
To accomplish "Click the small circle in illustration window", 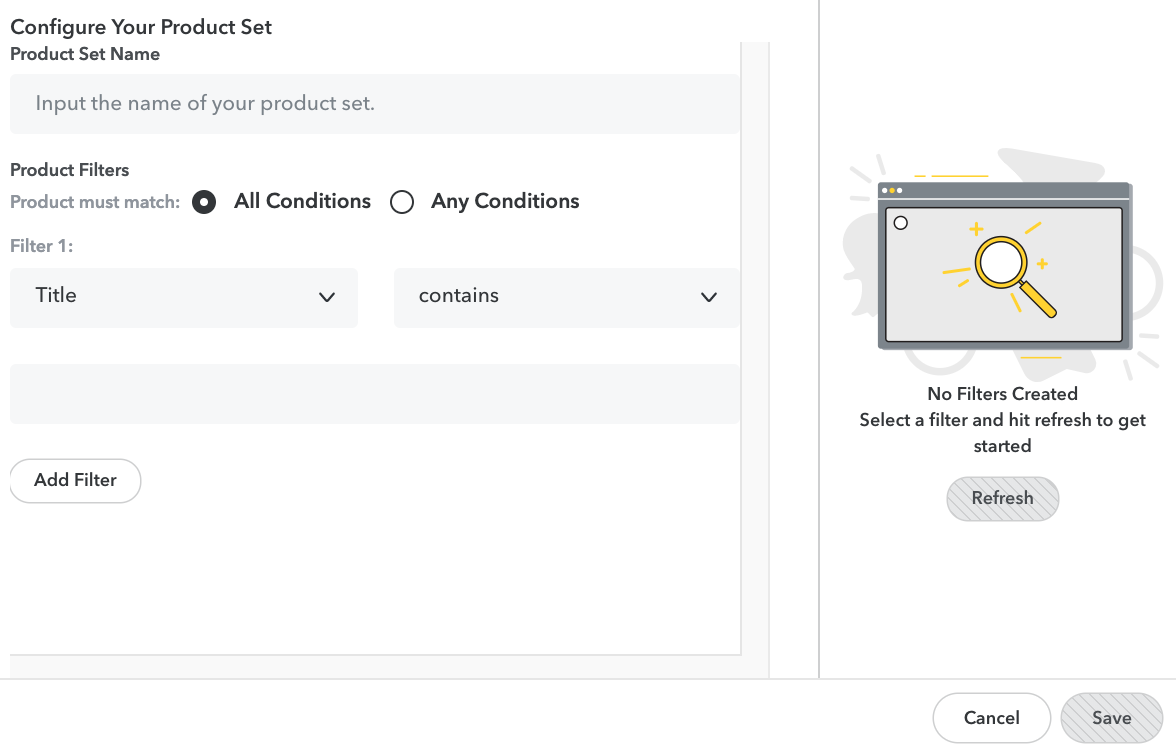I will 900,223.
